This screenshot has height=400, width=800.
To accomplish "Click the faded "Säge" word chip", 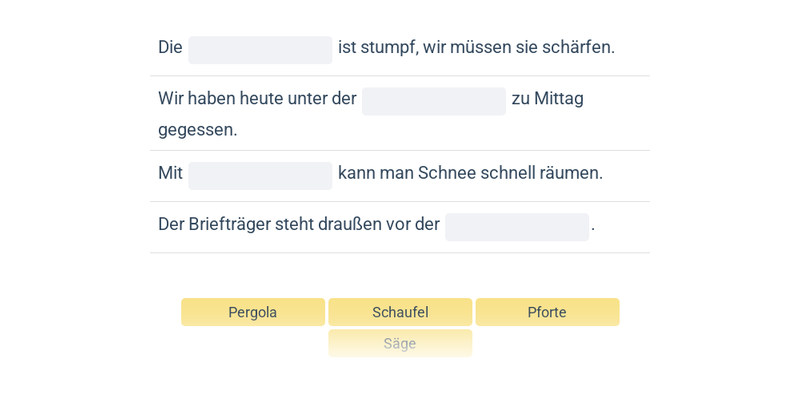I will pos(400,343).
